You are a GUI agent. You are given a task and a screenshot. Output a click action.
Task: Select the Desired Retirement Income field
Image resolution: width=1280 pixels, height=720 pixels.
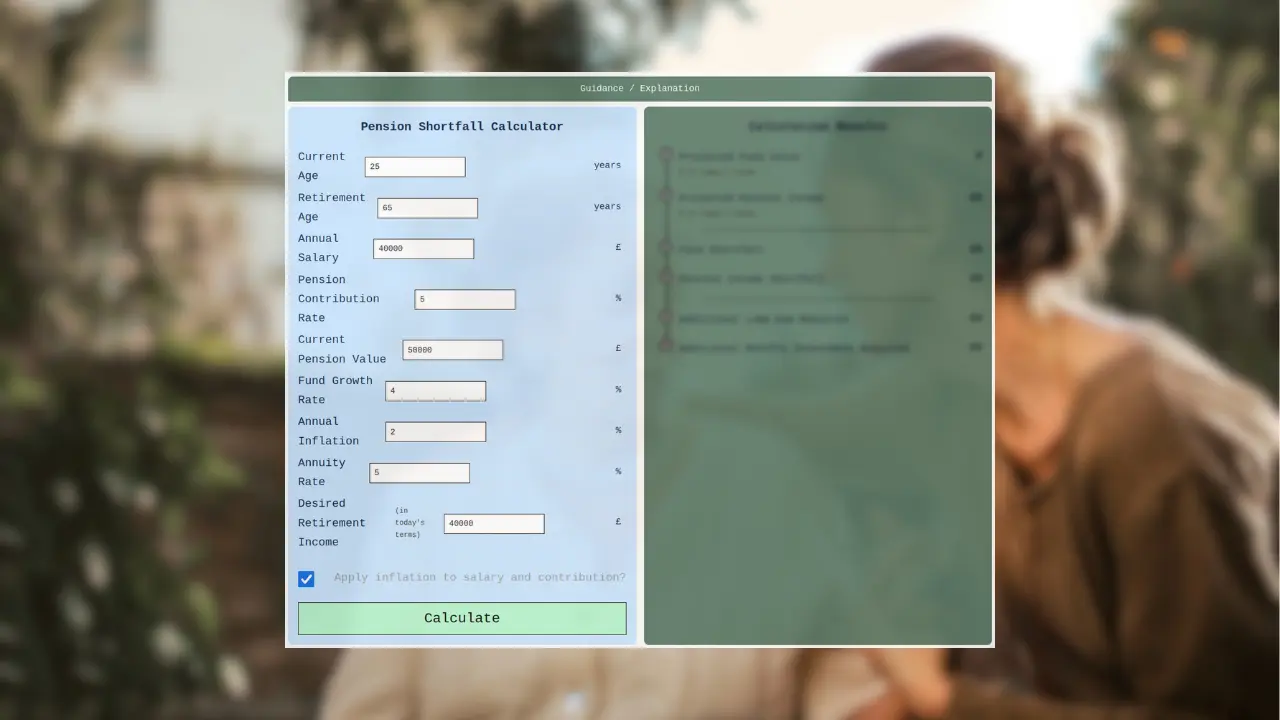494,524
